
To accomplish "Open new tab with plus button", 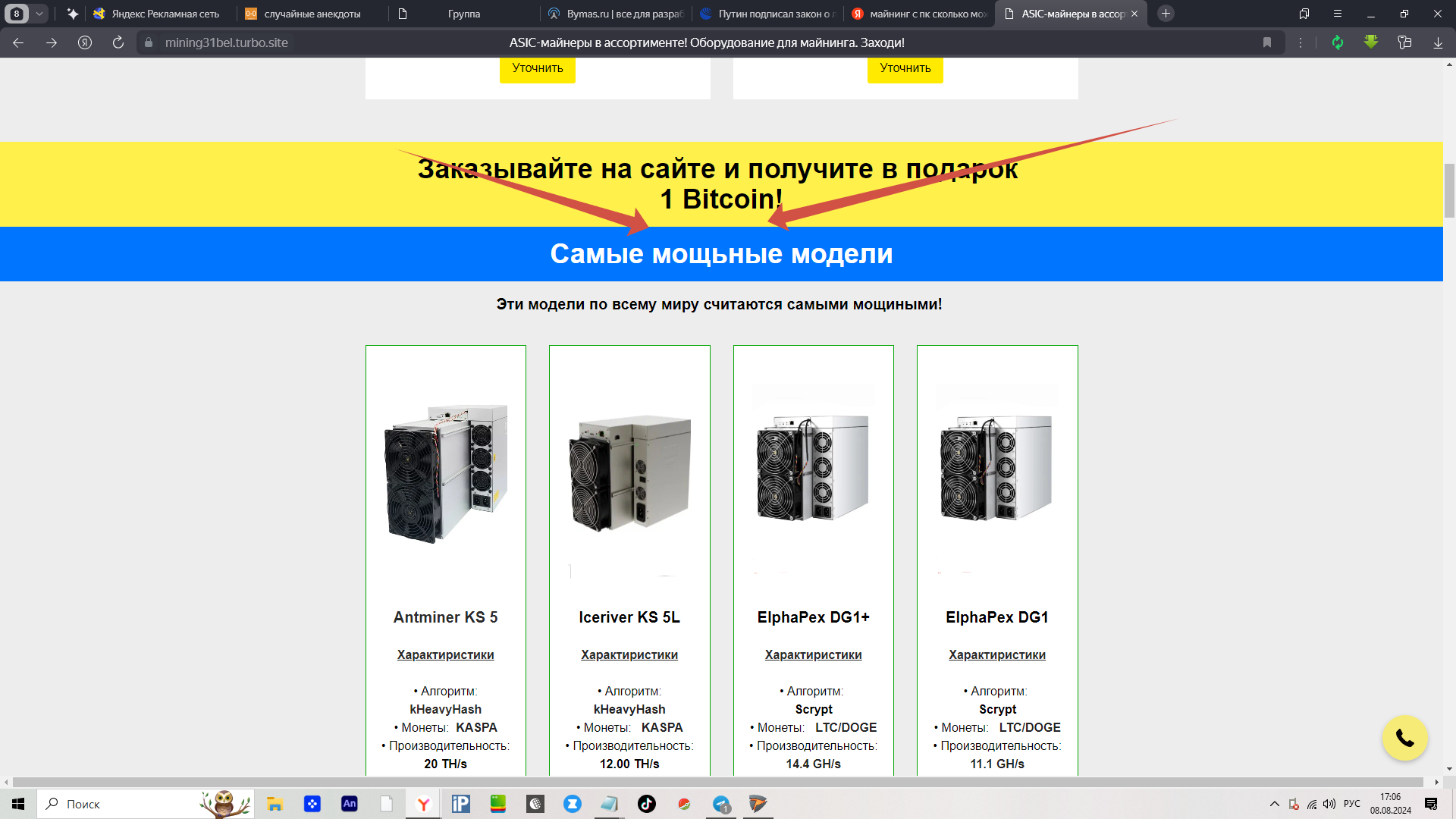I will pos(1166,14).
